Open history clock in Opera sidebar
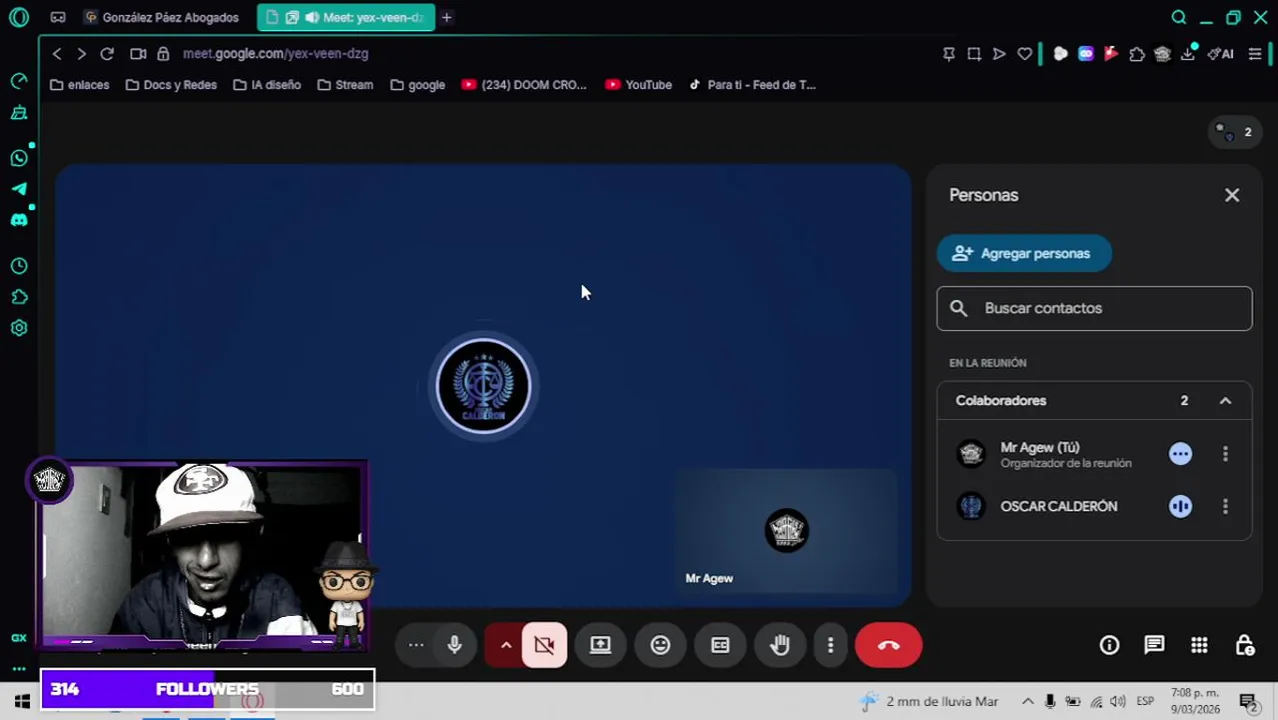Screen dimensions: 1278x720 [x=19, y=266]
